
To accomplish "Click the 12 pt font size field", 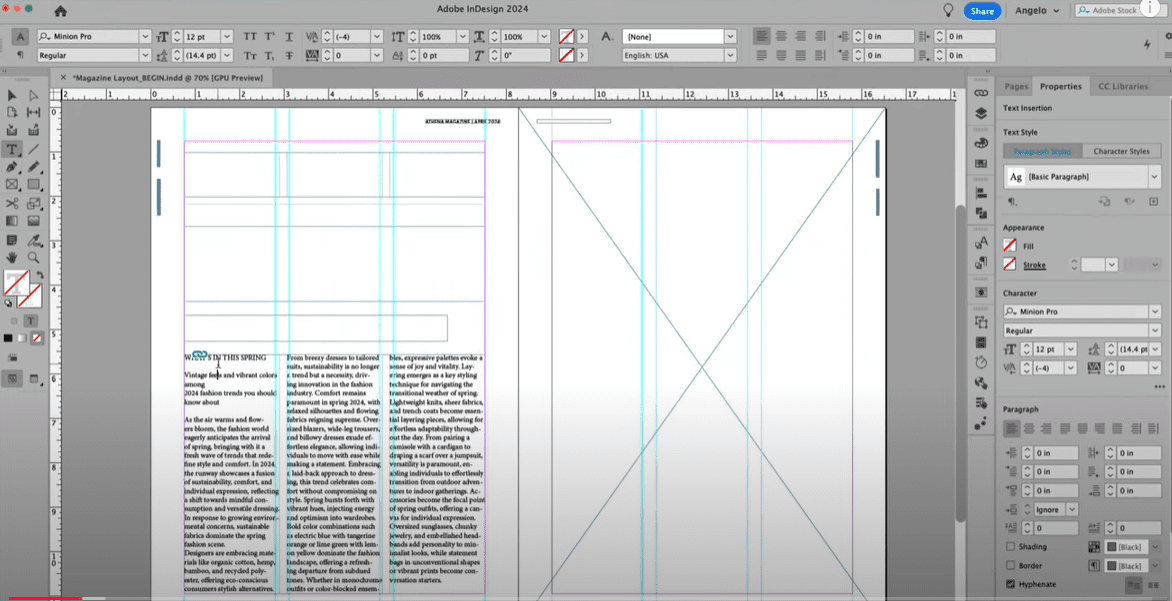I will [x=195, y=35].
